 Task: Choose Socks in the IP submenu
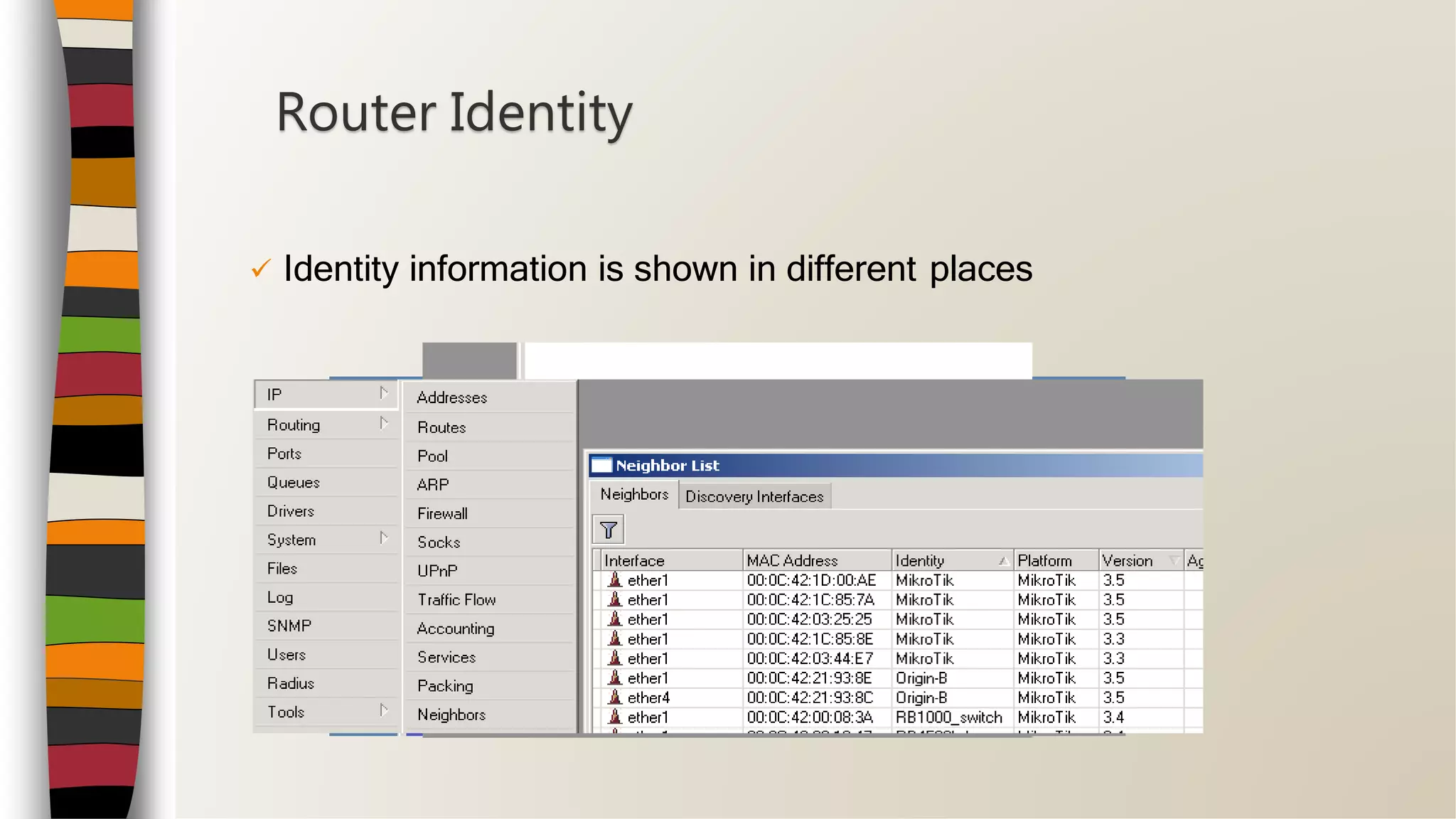[489, 542]
